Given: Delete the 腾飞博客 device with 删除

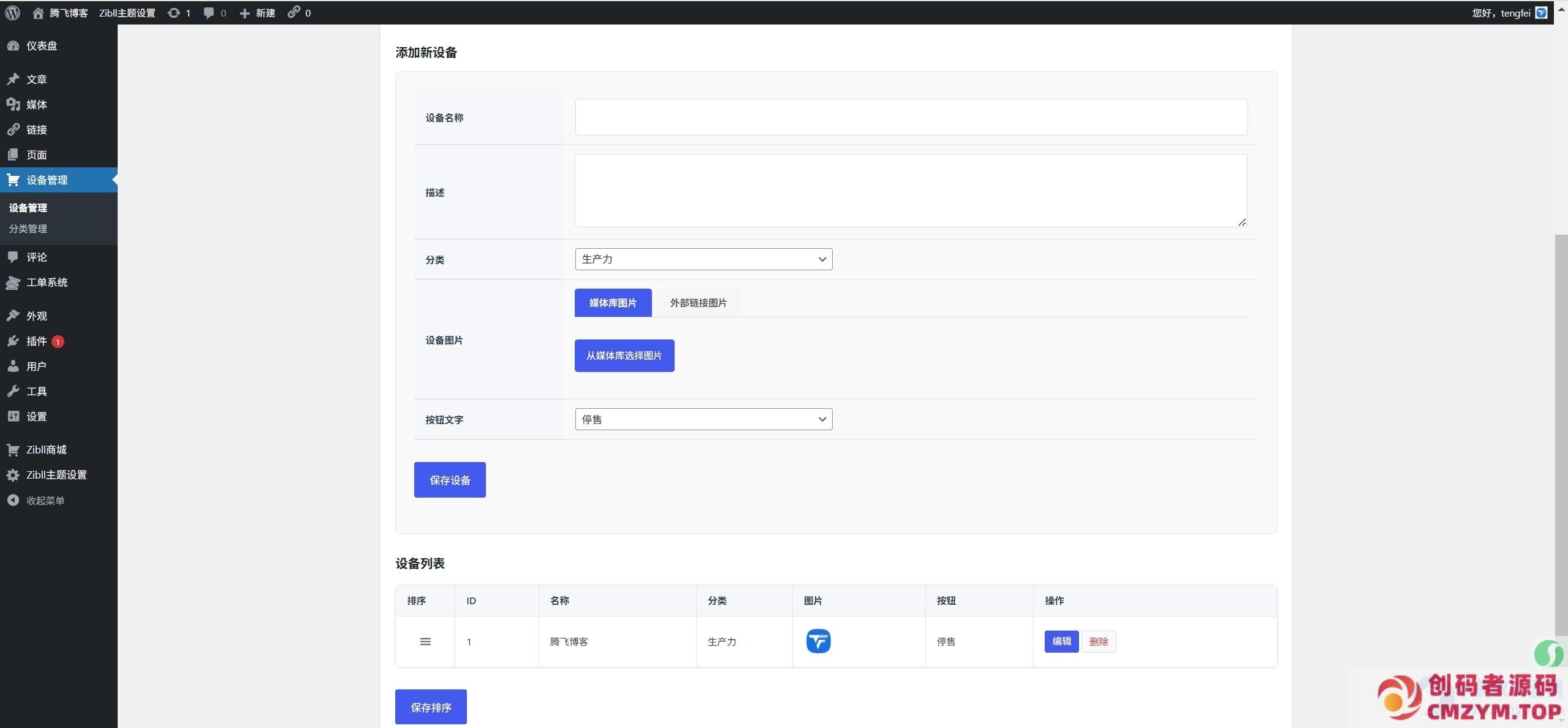Looking at the screenshot, I should click(1098, 642).
